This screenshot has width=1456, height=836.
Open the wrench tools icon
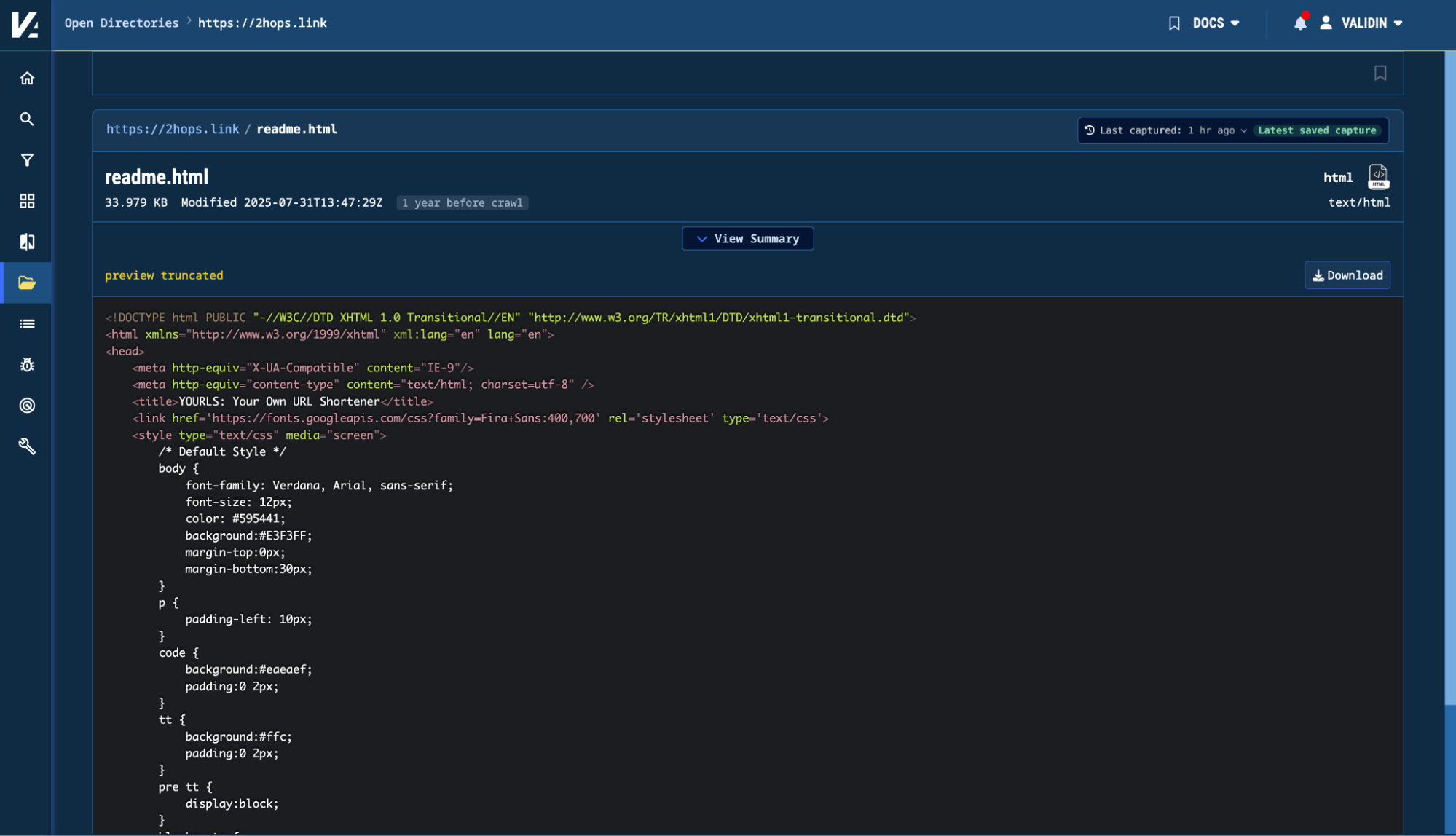point(27,446)
